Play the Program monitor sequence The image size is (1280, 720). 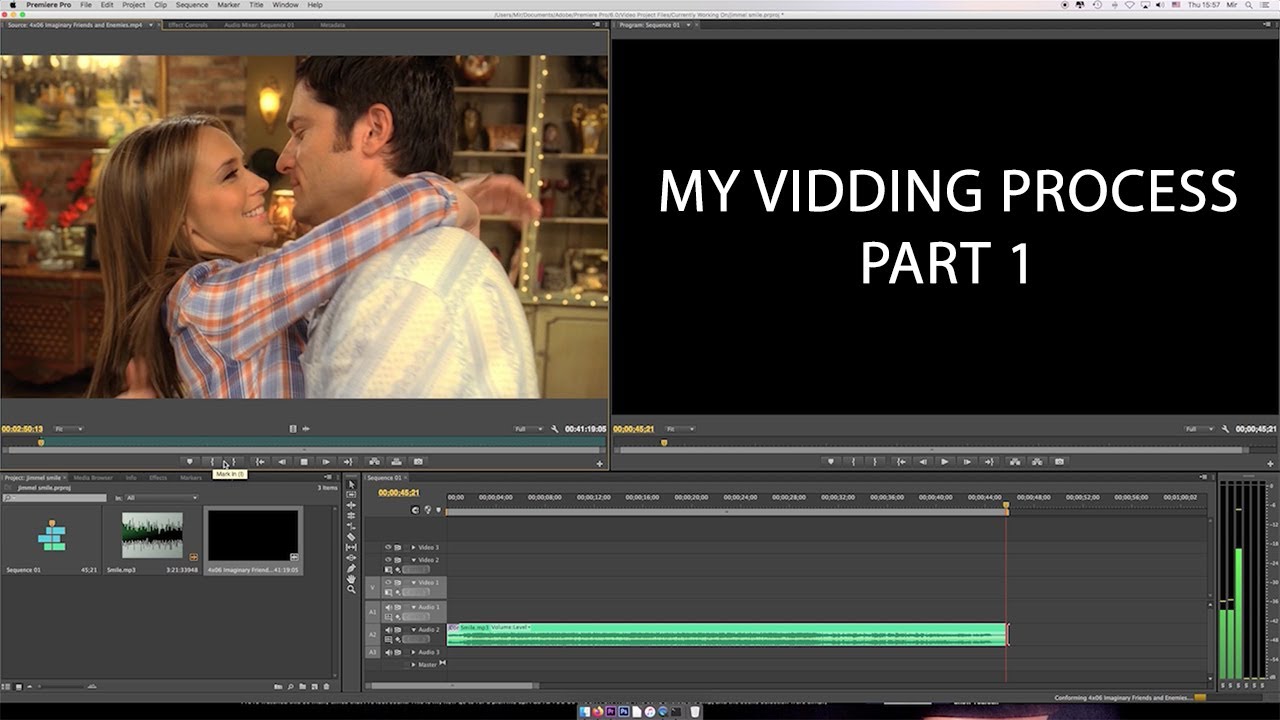945,462
